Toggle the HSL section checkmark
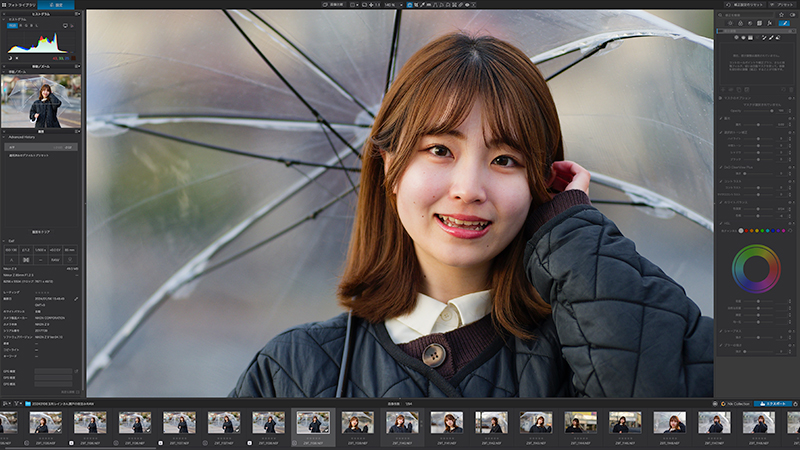Screen dimensions: 800x450 (721, 223)
